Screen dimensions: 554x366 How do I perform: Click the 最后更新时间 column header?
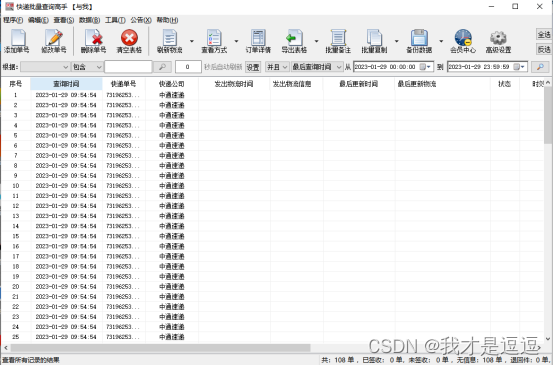(x=359, y=84)
